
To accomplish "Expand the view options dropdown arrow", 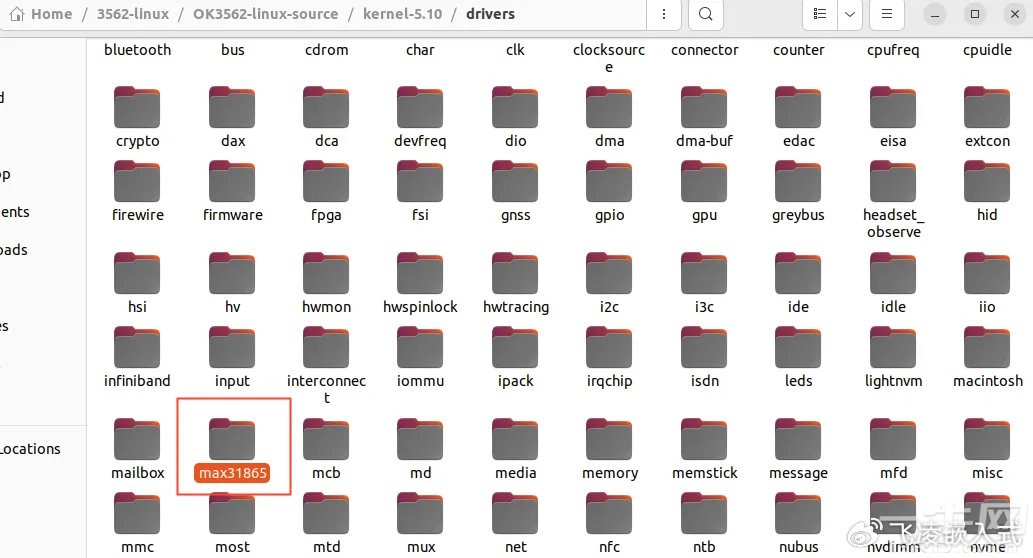I will tap(850, 14).
